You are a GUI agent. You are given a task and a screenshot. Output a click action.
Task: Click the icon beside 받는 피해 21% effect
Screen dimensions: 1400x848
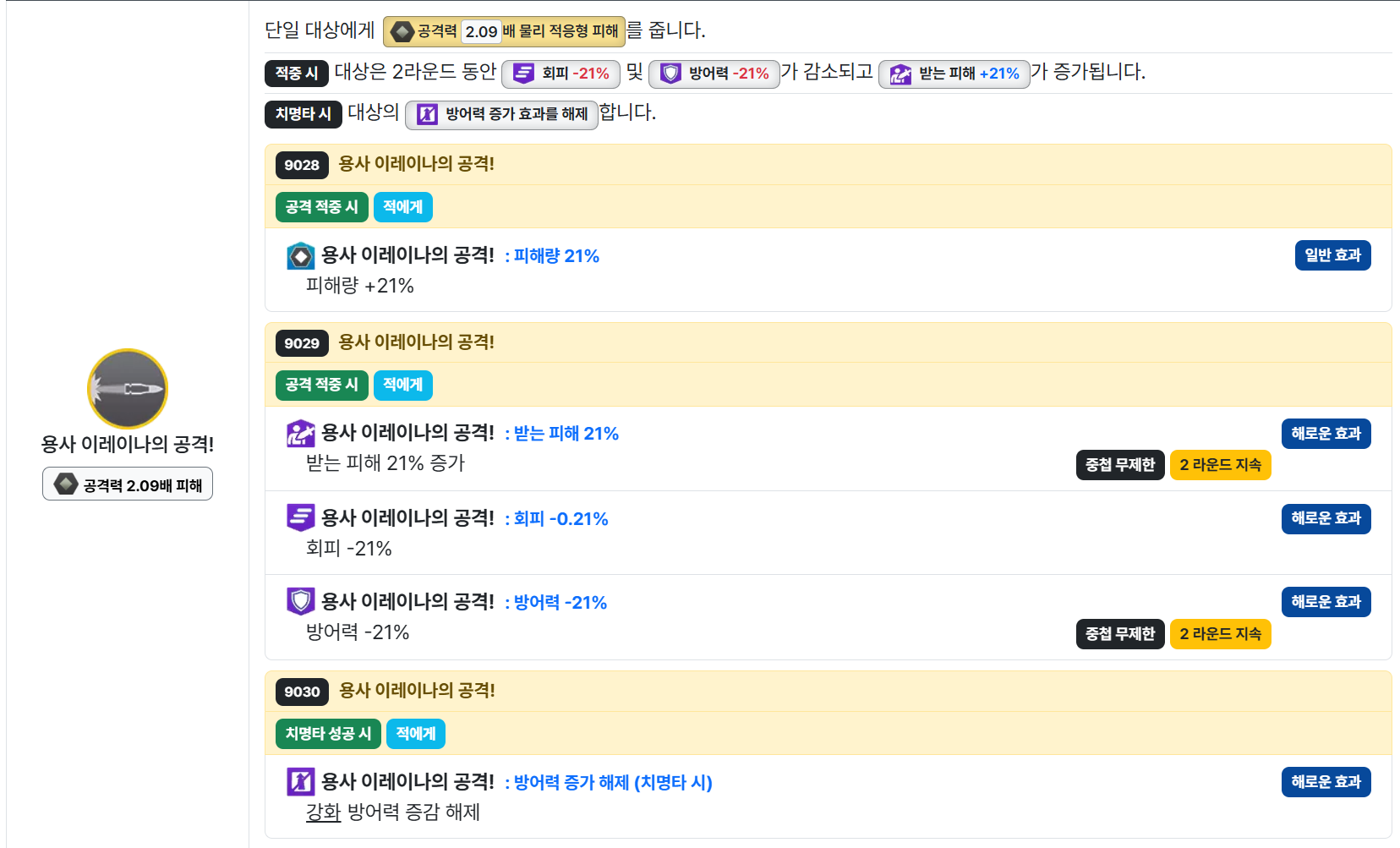pyautogui.click(x=300, y=434)
